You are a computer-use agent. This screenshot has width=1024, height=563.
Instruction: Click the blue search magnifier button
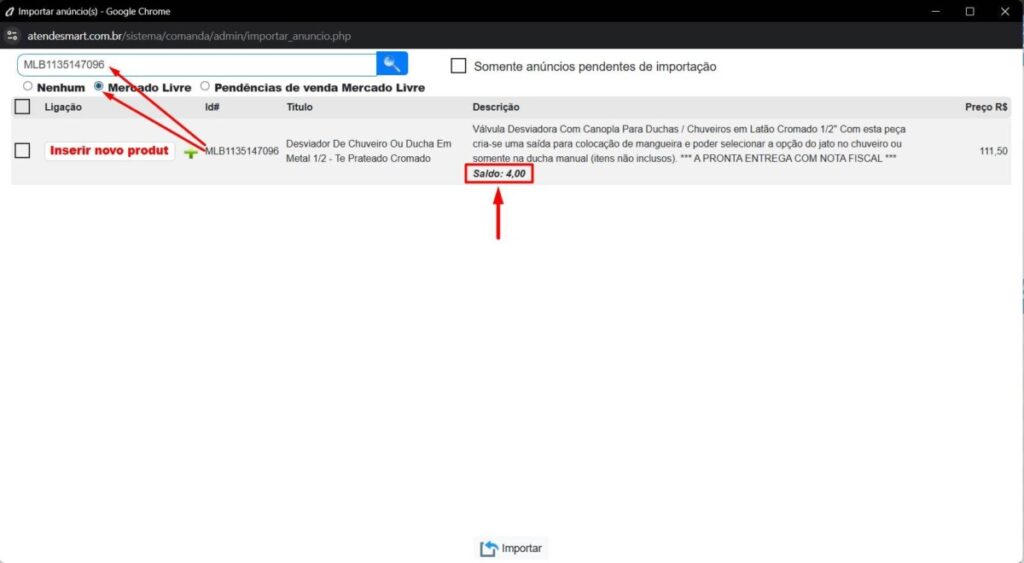(392, 63)
